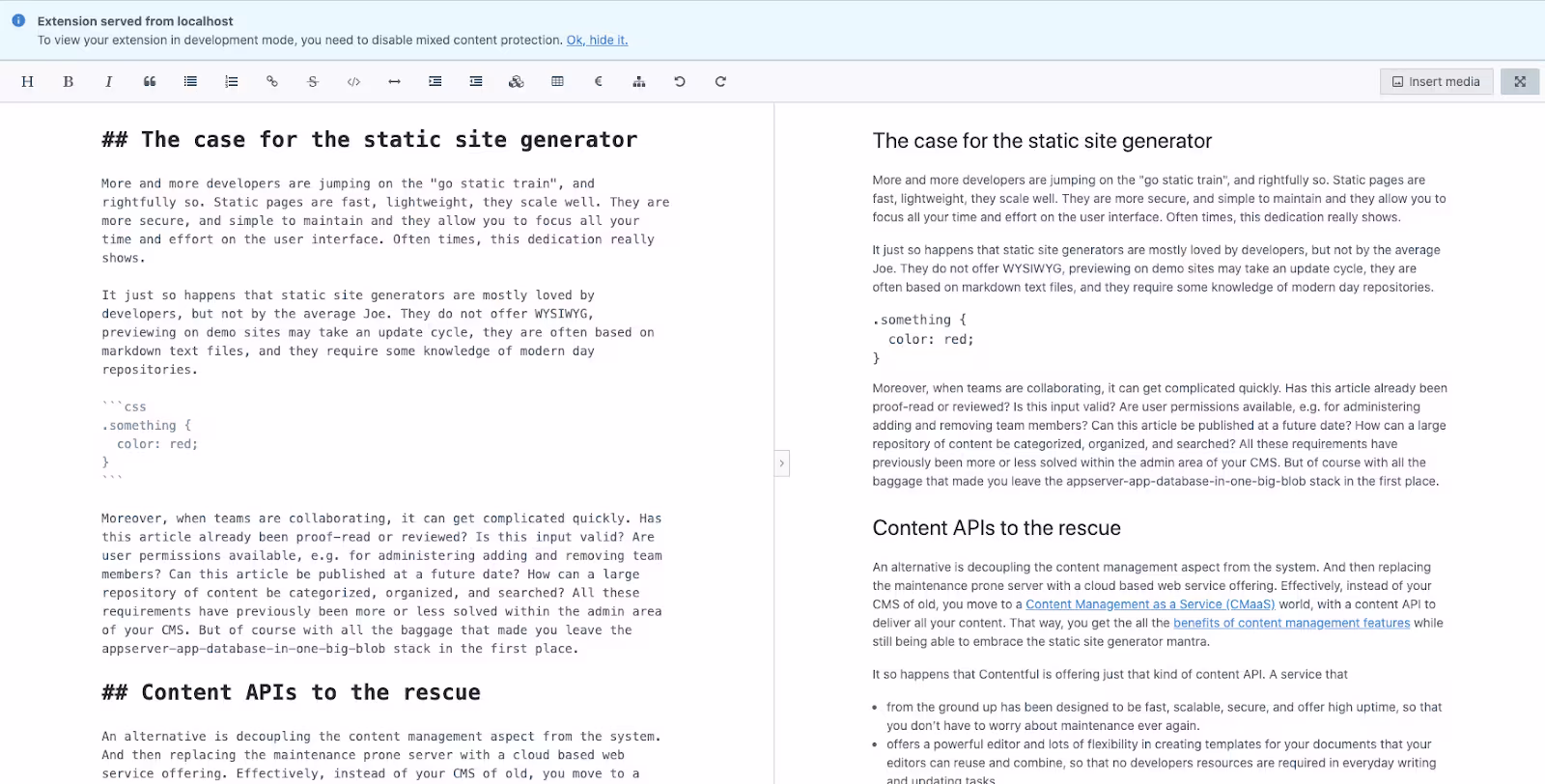Screen dimensions: 1545x784
Task: Redo the last edit
Action: point(720,82)
